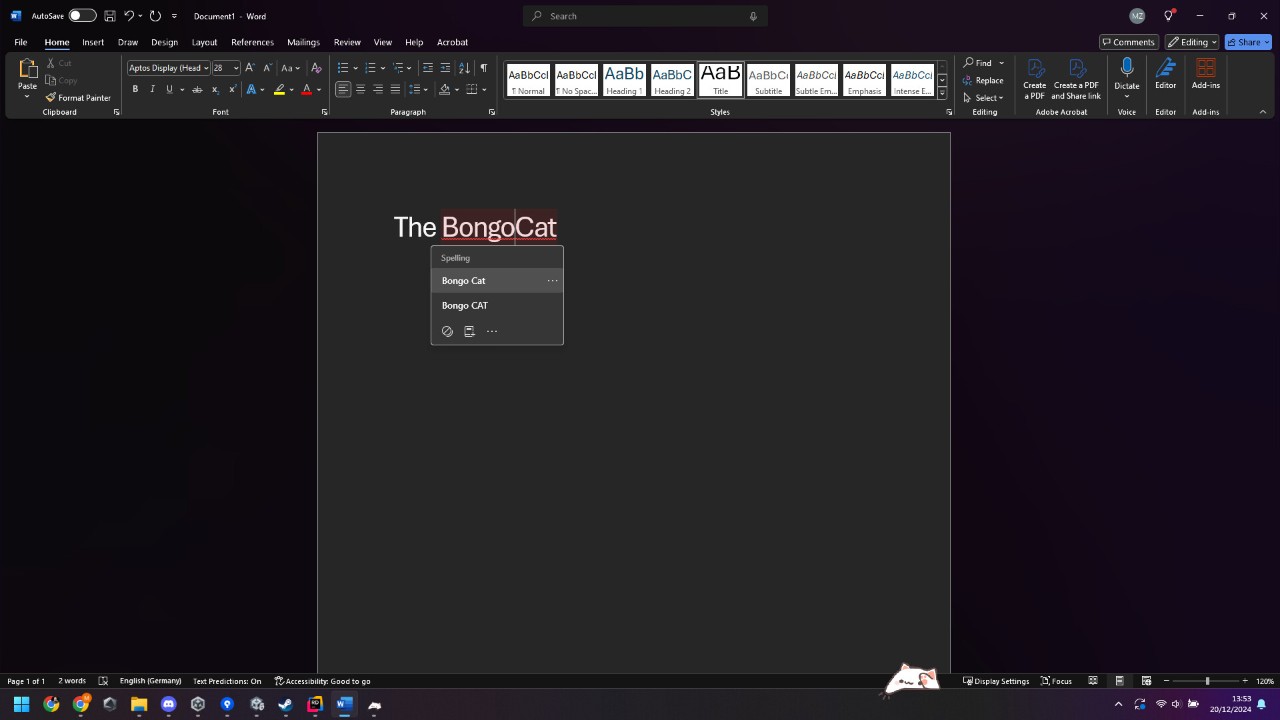Click Add to Dictionary icon in spelling popup
This screenshot has width=1280, height=720.
[469, 331]
